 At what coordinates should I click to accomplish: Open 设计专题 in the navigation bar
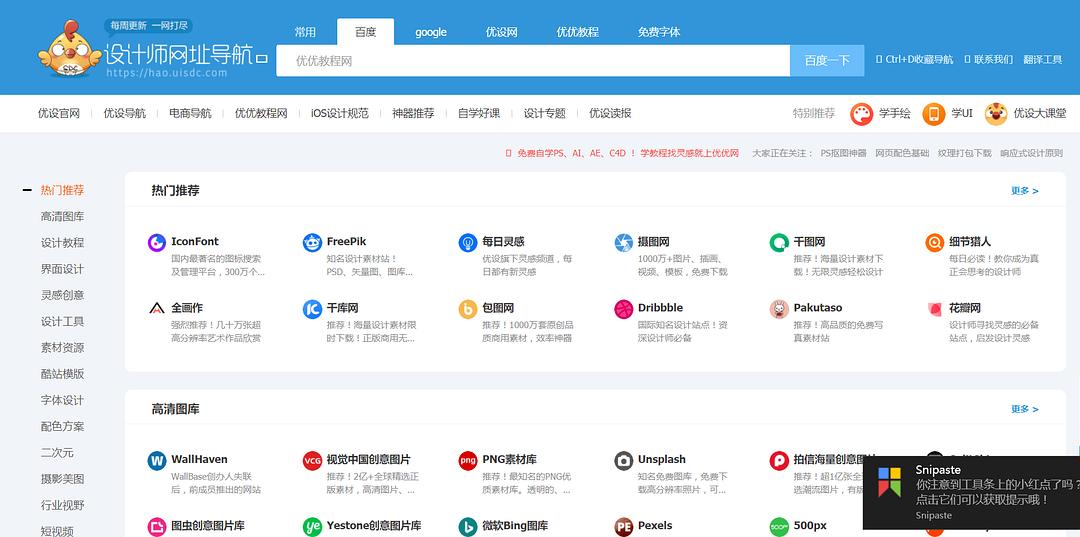544,114
